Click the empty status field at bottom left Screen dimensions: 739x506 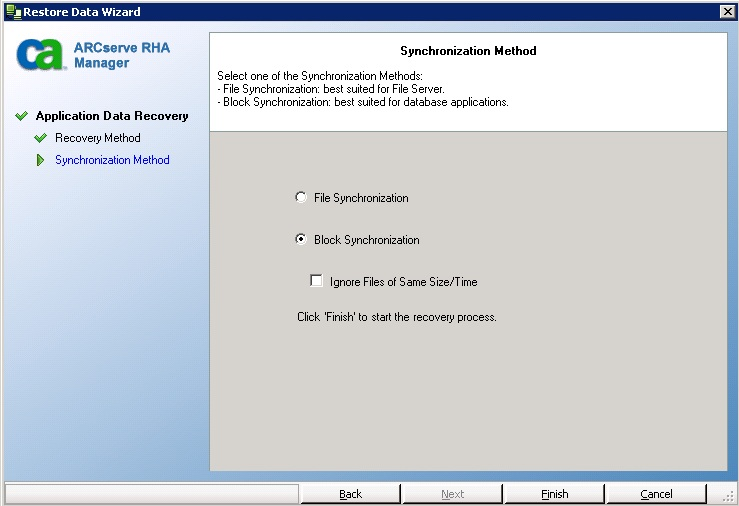[x=152, y=494]
